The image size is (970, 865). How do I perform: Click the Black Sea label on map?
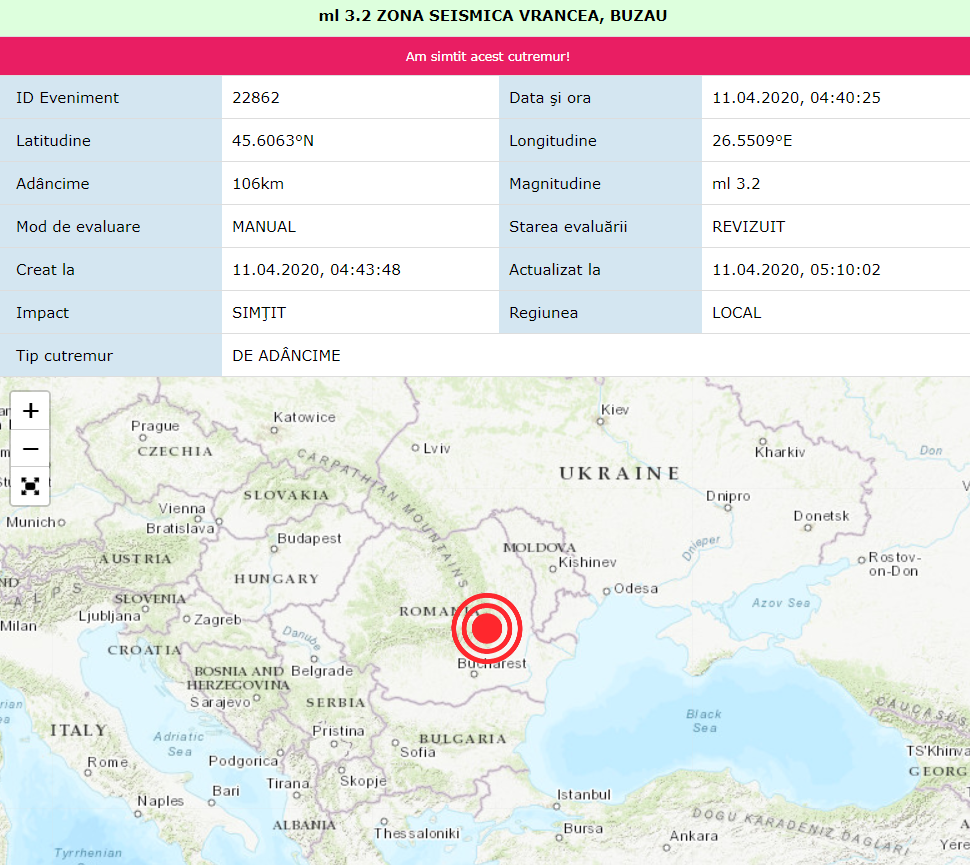point(704,721)
